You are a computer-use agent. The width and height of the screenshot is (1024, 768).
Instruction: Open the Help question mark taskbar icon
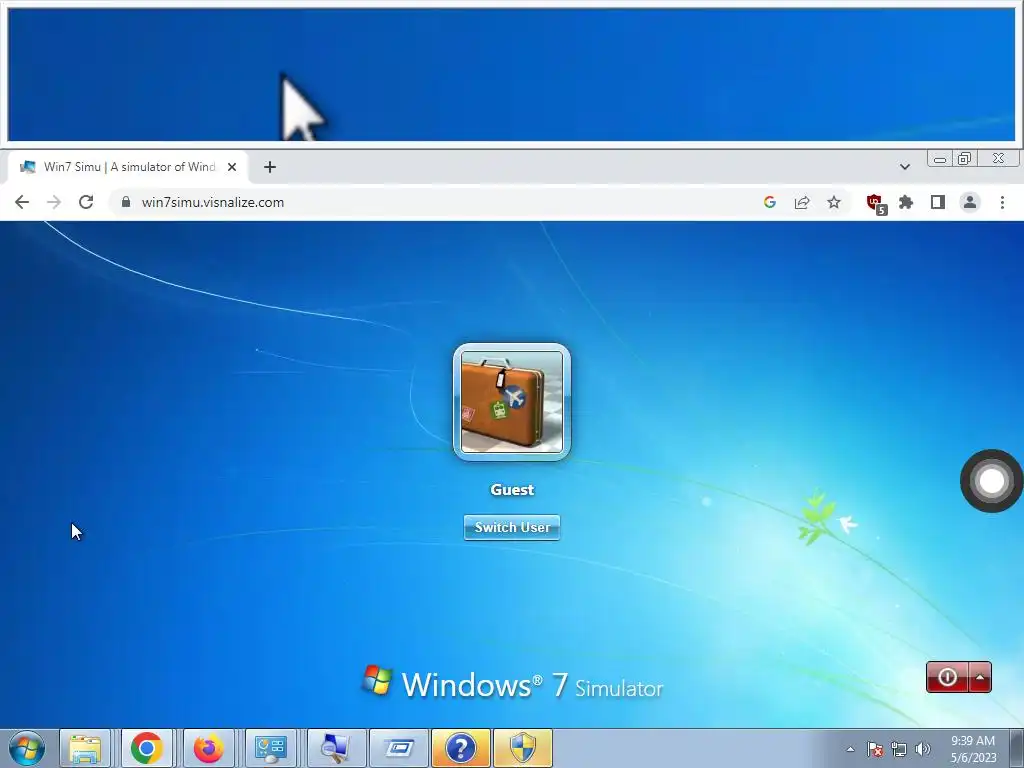point(460,748)
